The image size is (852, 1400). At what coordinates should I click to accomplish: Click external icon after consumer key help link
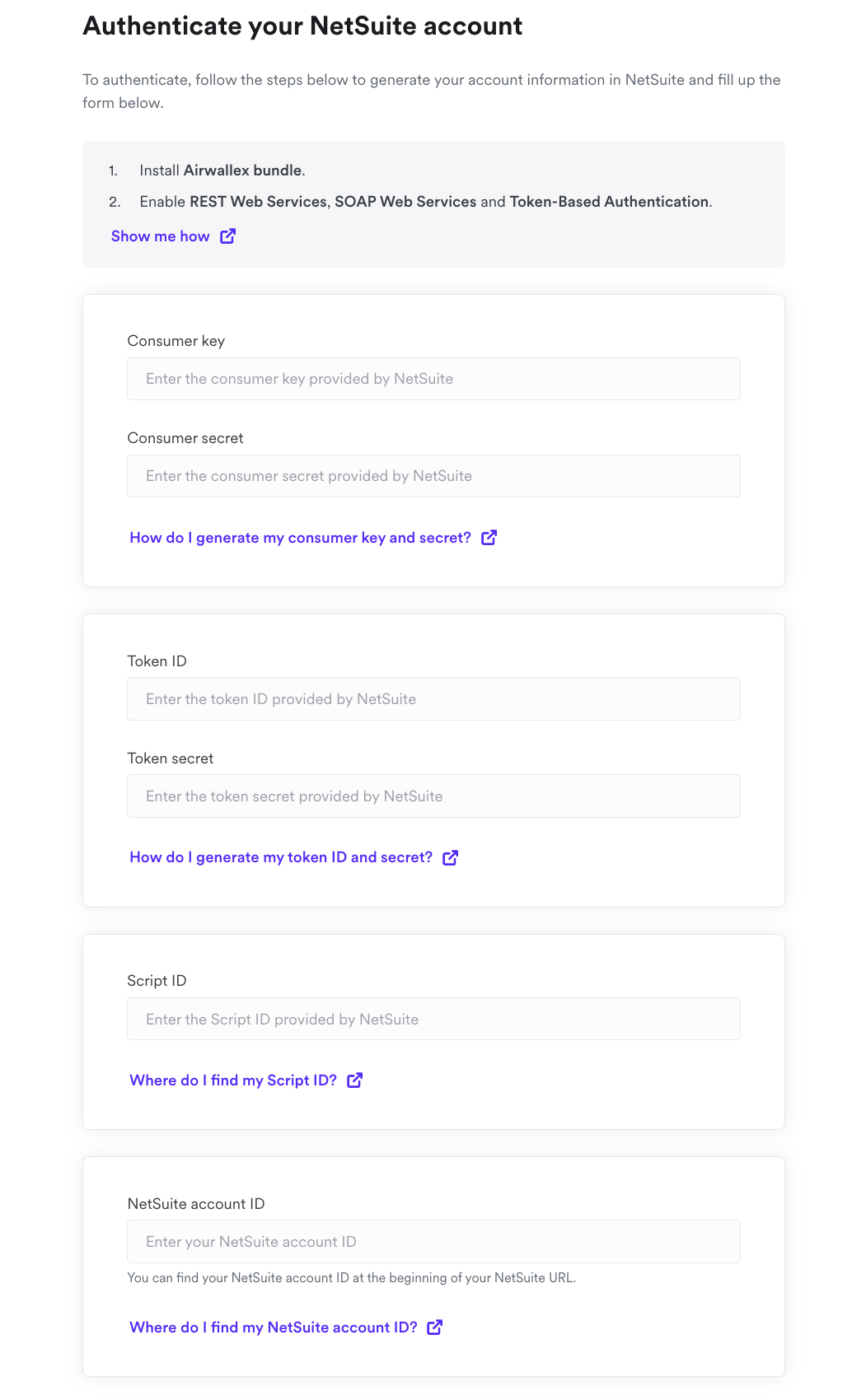pyautogui.click(x=489, y=538)
